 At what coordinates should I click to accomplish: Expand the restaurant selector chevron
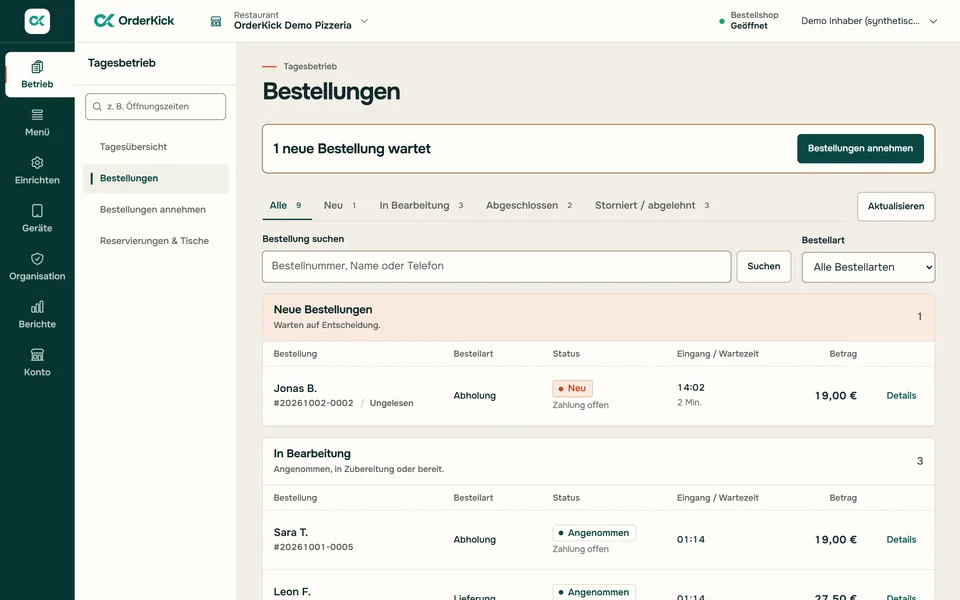pyautogui.click(x=364, y=21)
